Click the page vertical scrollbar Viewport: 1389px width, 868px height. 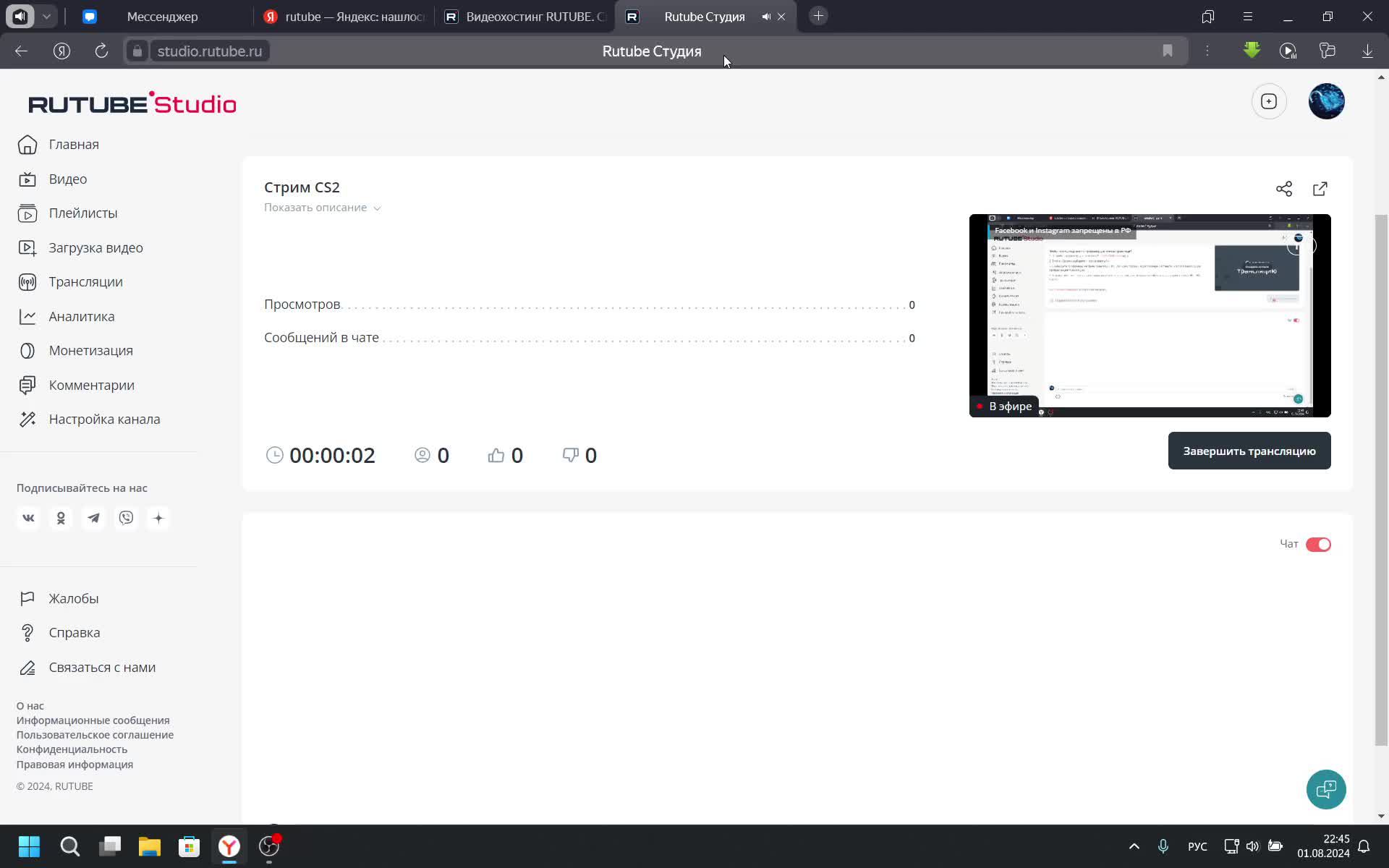pos(1381,480)
